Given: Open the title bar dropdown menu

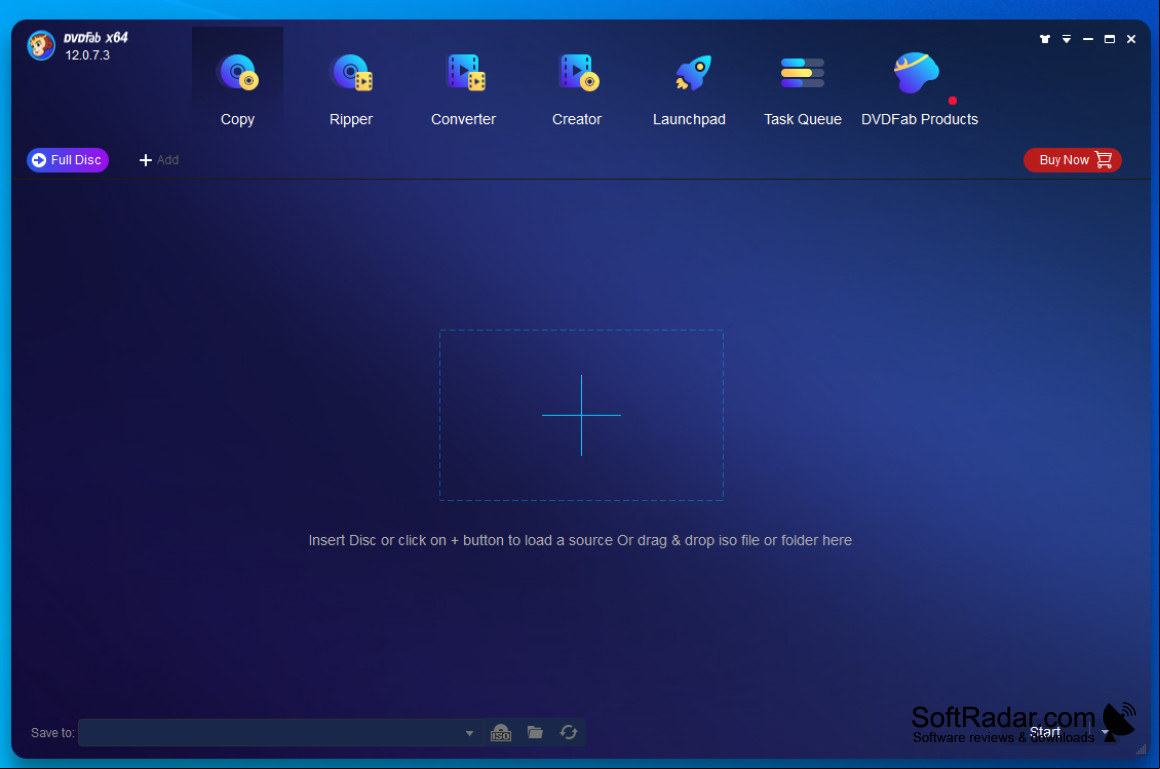Looking at the screenshot, I should point(1066,39).
